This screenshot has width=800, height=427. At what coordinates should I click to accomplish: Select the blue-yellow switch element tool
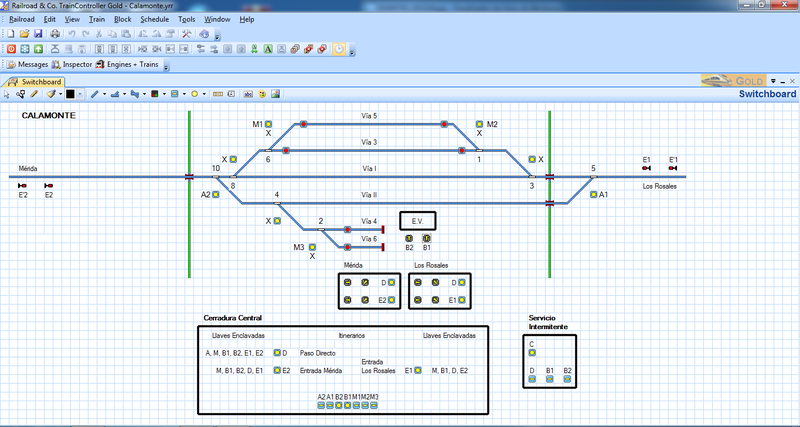[x=174, y=94]
